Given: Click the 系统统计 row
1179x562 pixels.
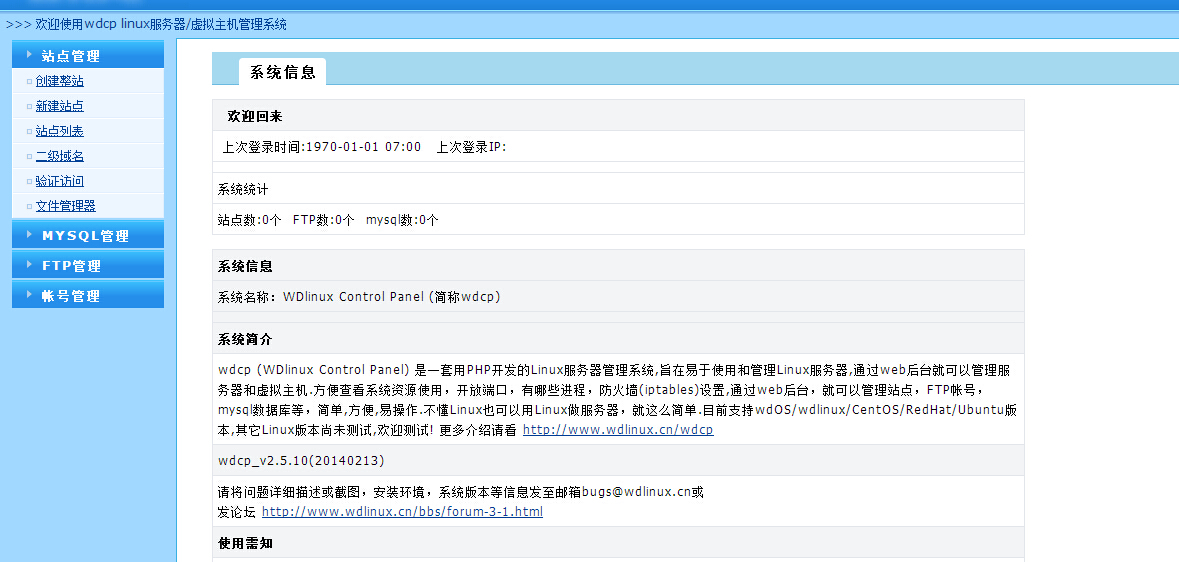Looking at the screenshot, I should click(618, 189).
